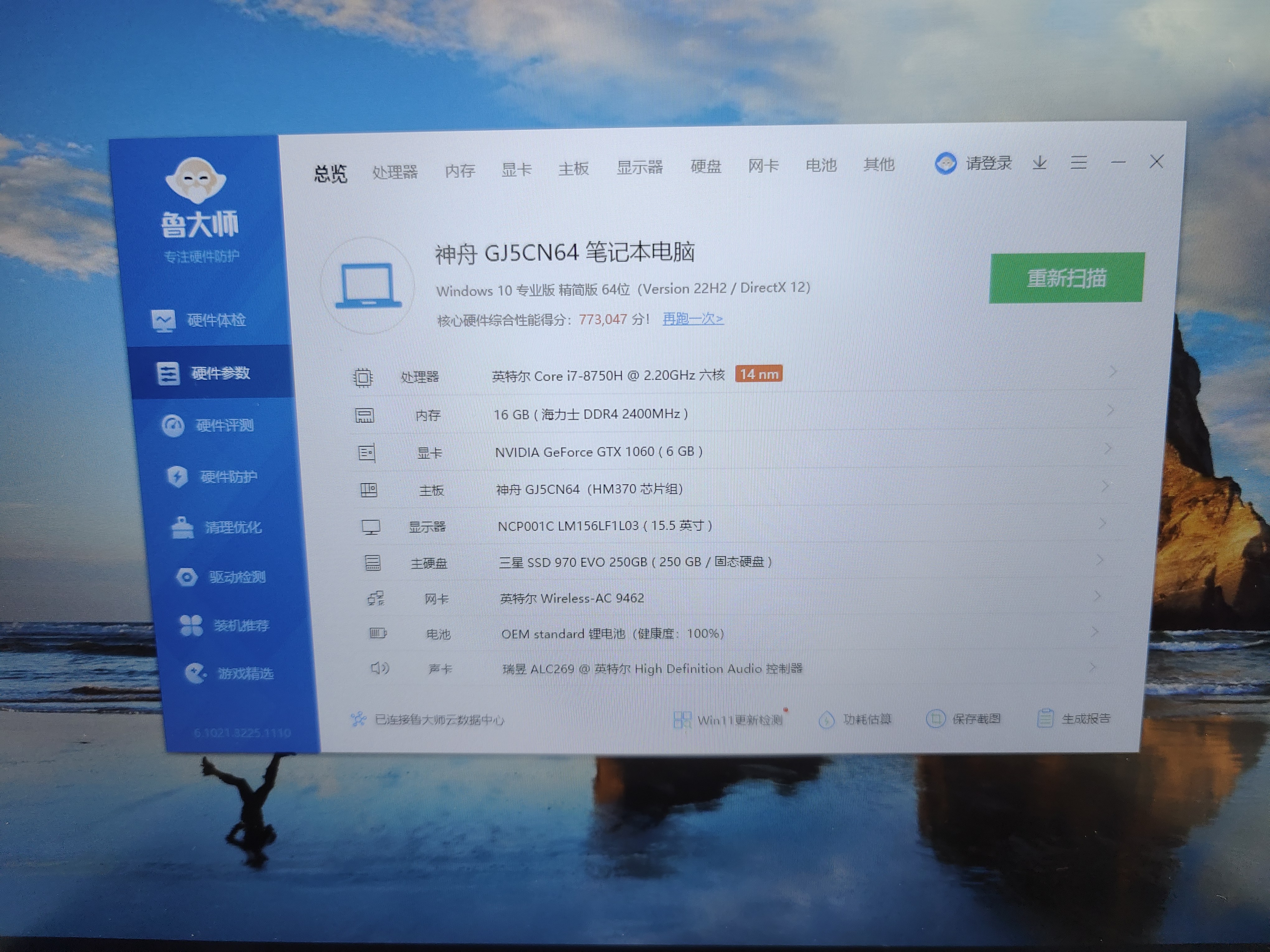This screenshot has height=952, width=1270.
Task: Expand the 处理器 row chevron
Action: coord(1113,372)
